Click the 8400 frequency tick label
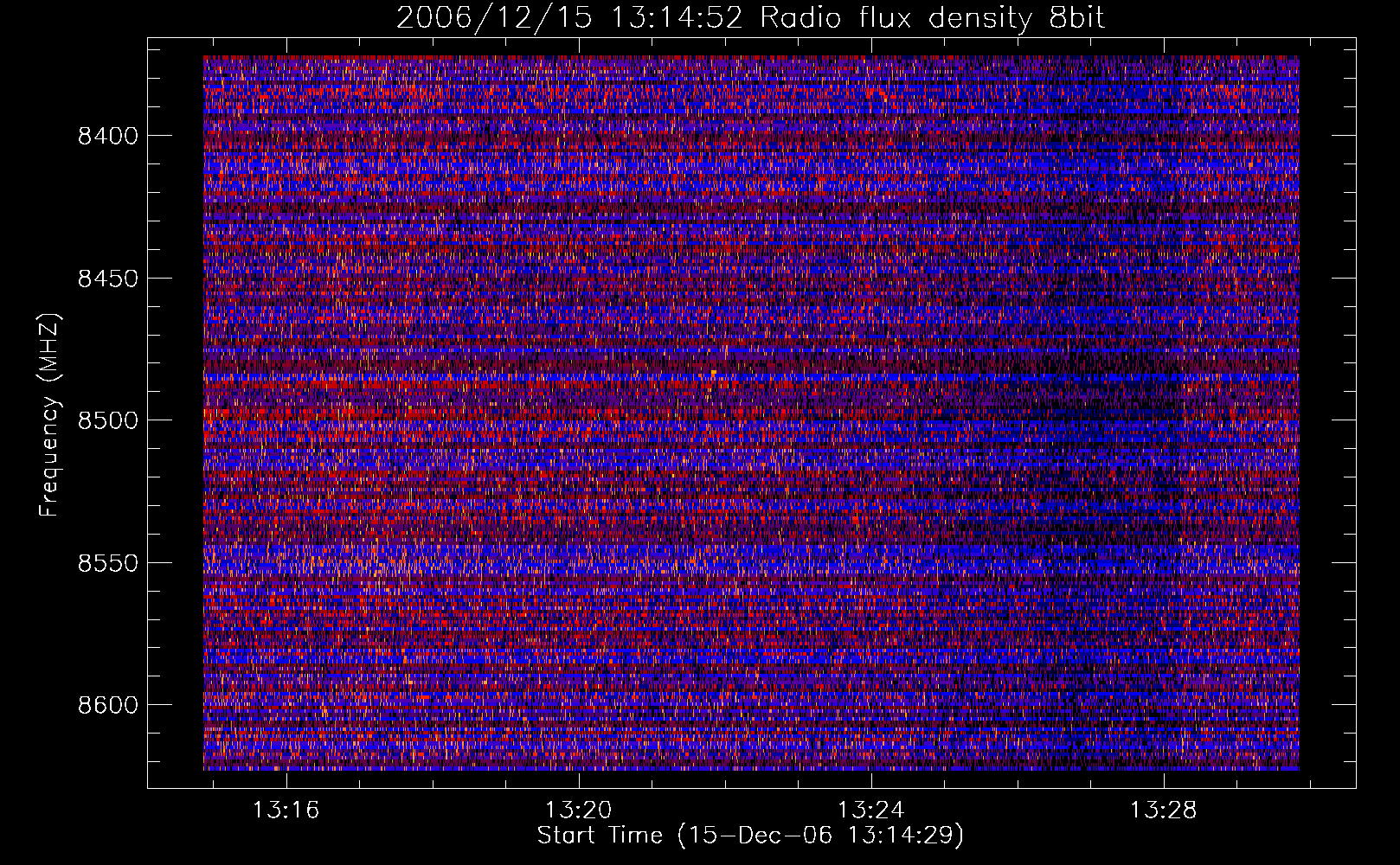 point(108,136)
